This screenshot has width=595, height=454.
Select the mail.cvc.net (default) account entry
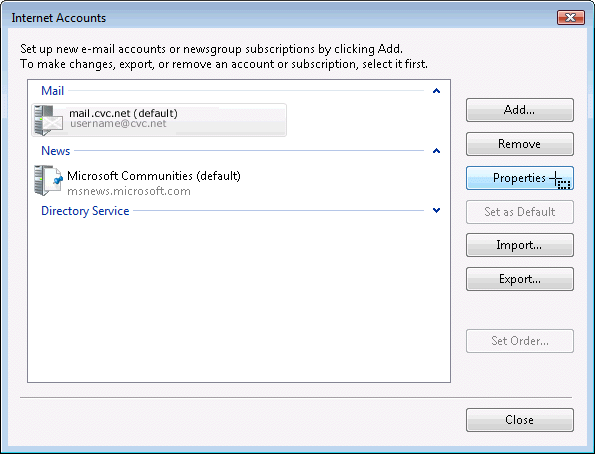click(x=159, y=120)
